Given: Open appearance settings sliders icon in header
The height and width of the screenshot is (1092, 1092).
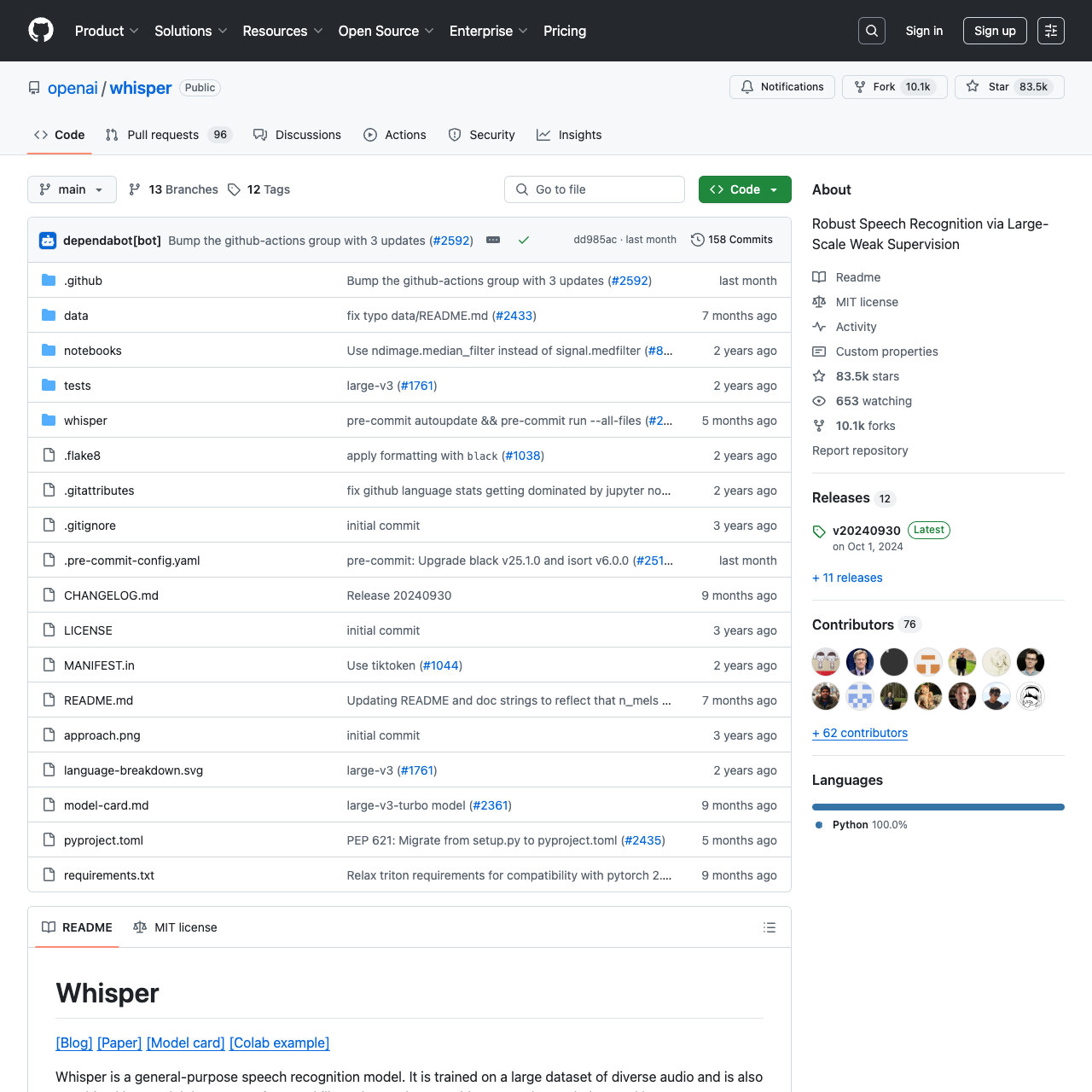Looking at the screenshot, I should (x=1051, y=31).
